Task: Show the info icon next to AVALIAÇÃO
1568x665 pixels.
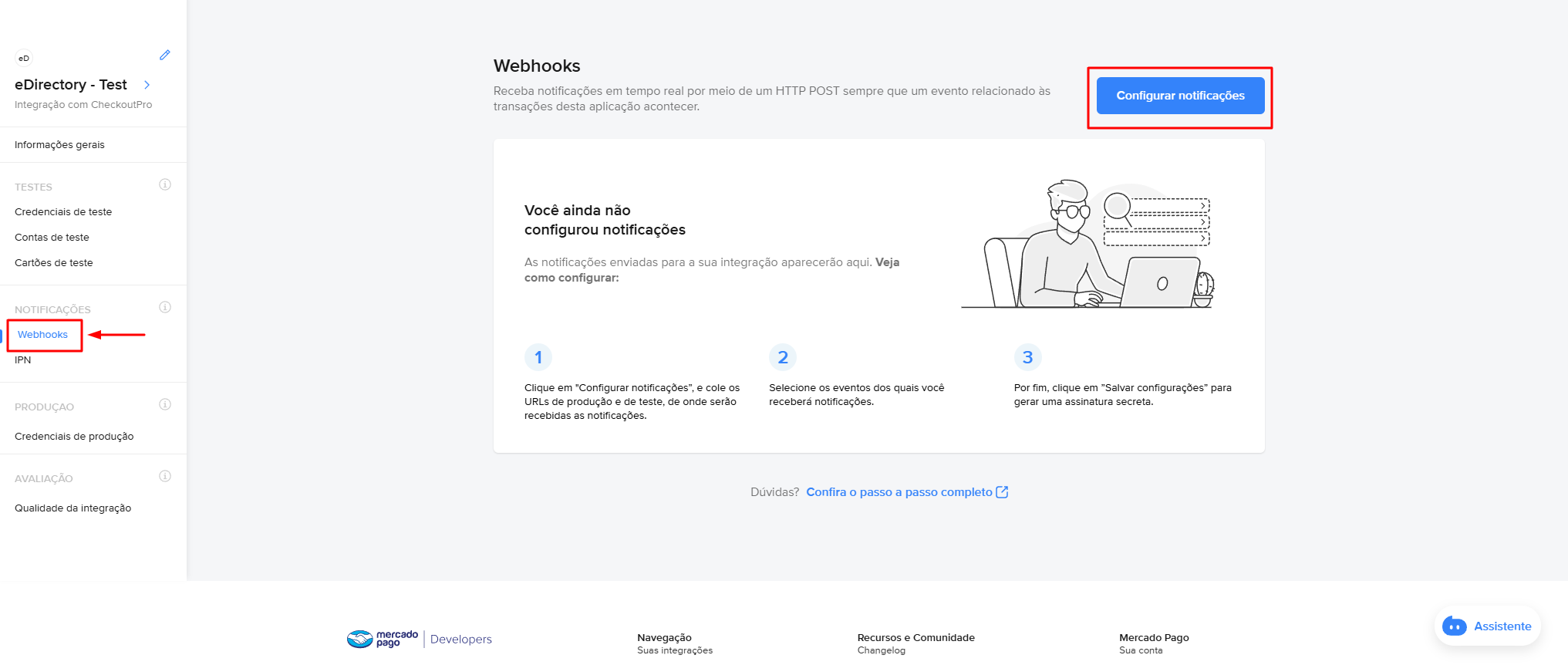Action: click(x=165, y=476)
